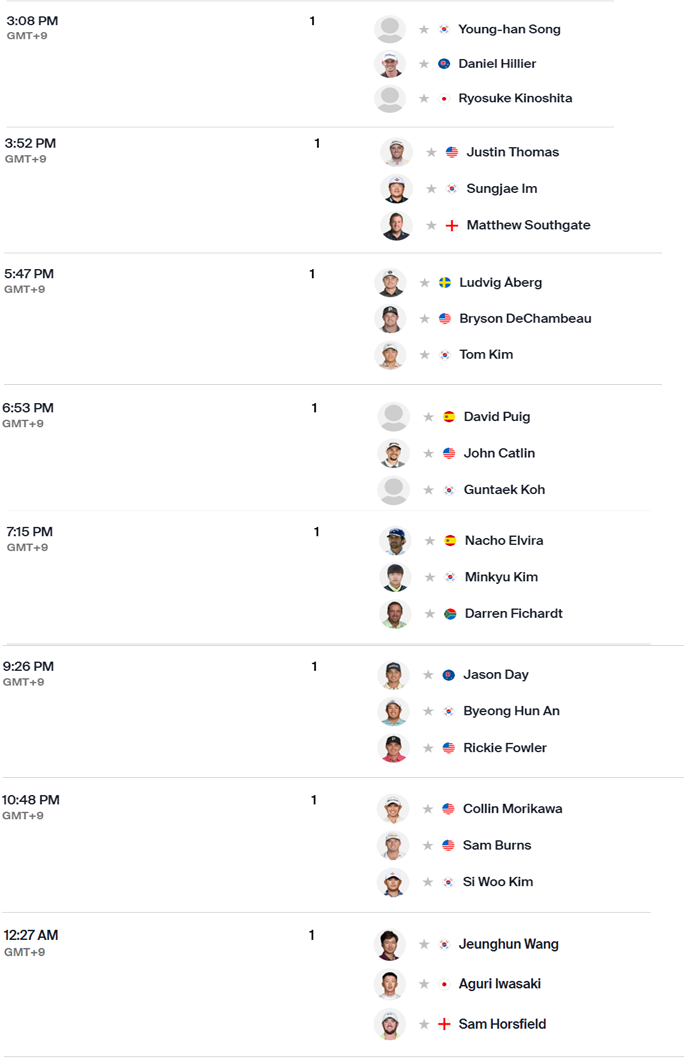Click Jeunghun Wang's profile picture
This screenshot has width=684, height=1059.
pyautogui.click(x=390, y=944)
